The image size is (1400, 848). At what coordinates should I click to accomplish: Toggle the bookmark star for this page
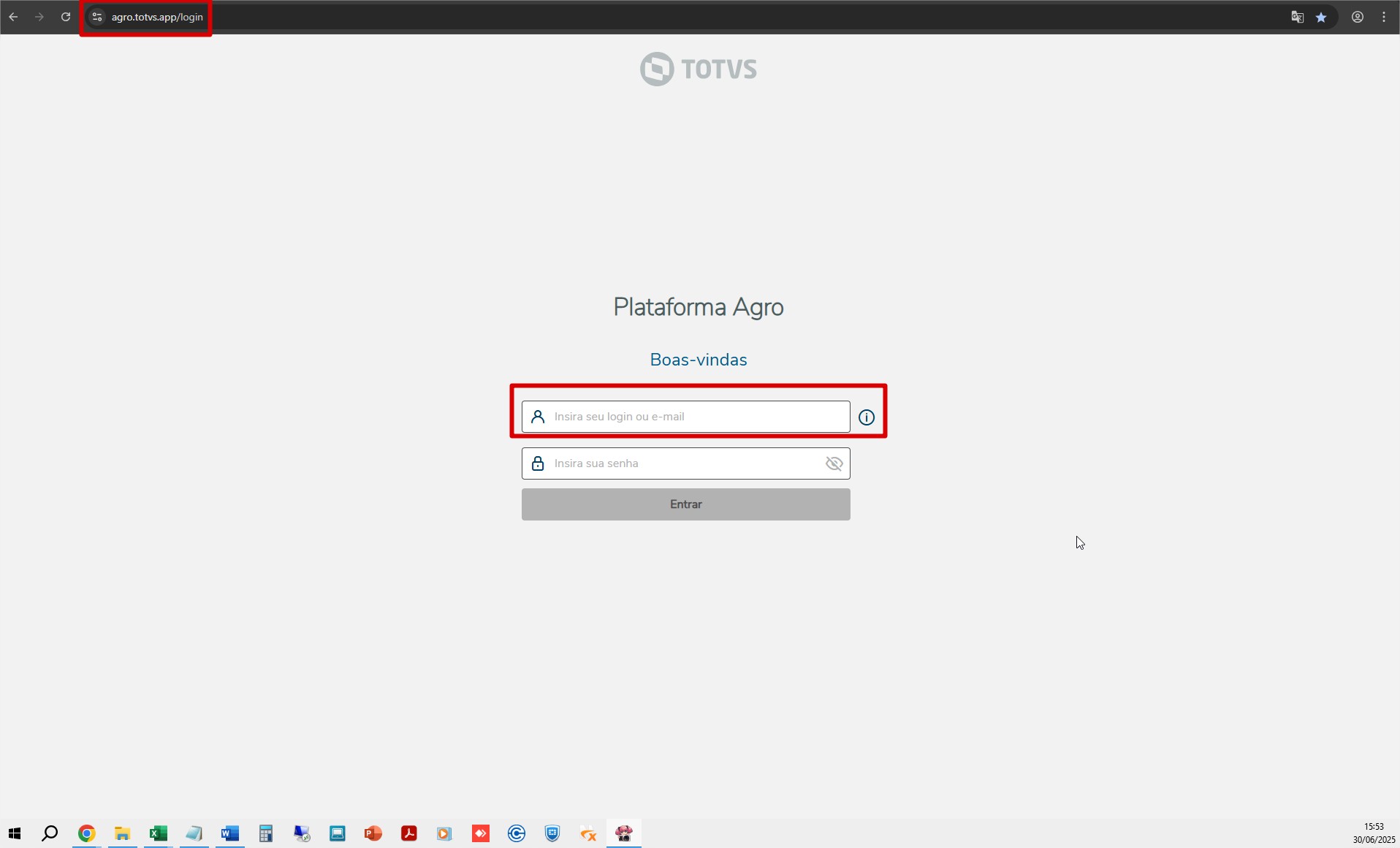pos(1321,17)
